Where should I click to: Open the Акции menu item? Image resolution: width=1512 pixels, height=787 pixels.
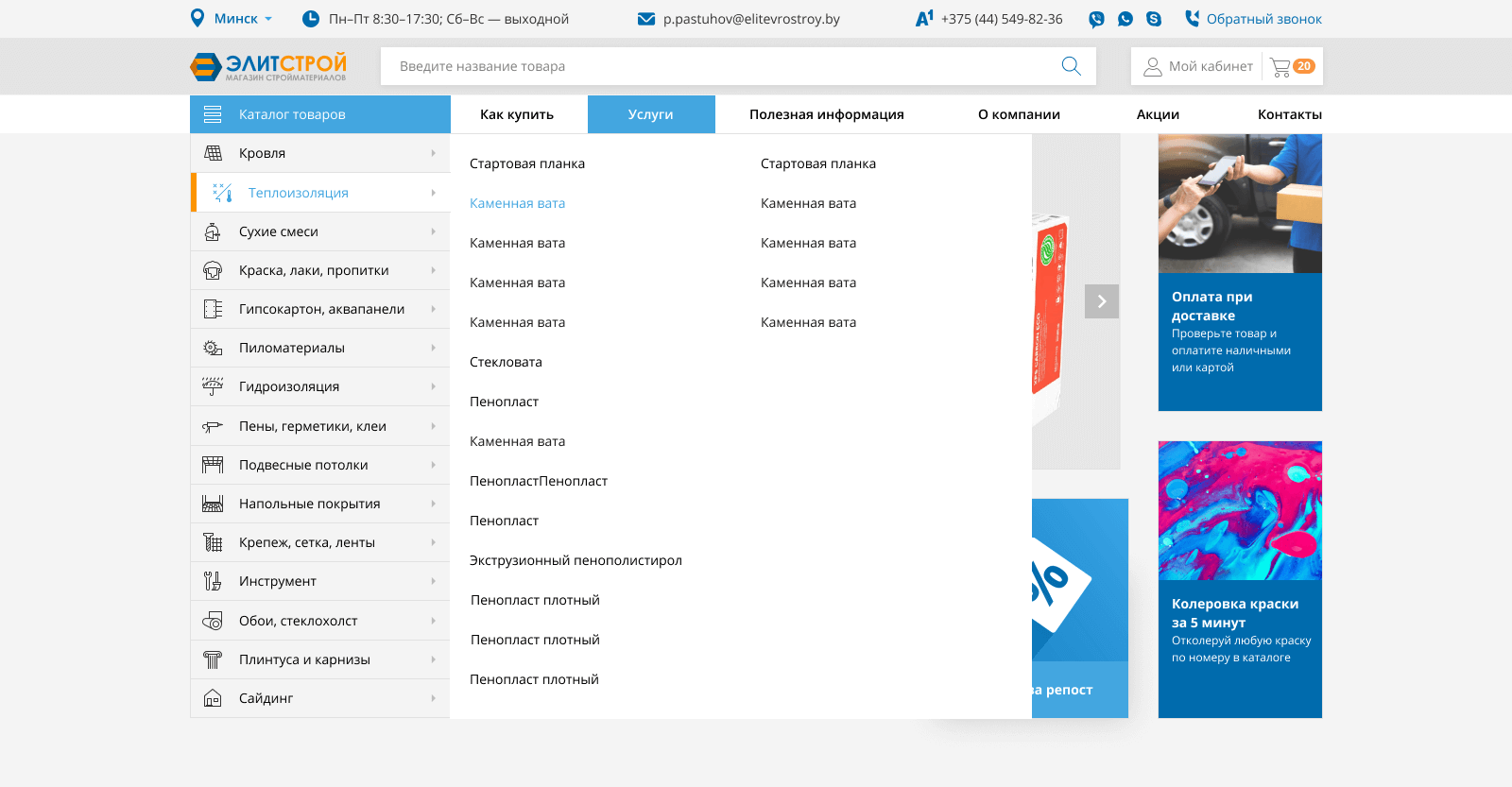coord(1158,114)
